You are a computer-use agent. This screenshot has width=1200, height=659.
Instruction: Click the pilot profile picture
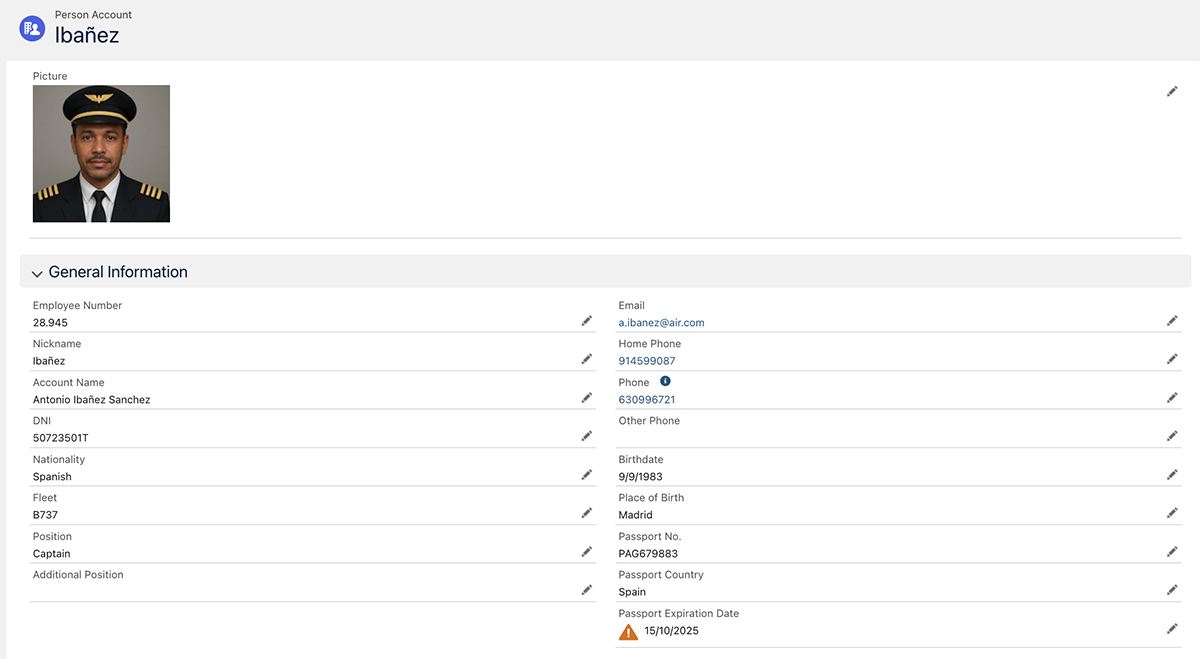tap(101, 153)
